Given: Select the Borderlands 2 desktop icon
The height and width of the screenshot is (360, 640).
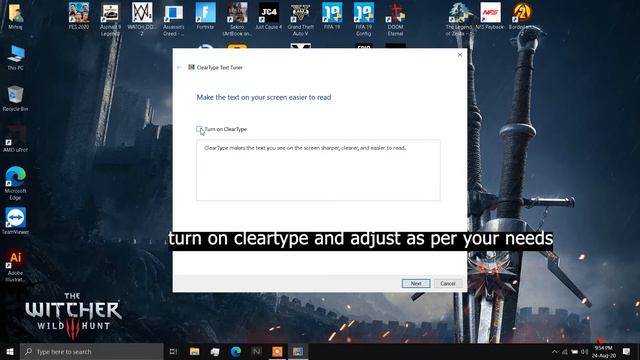Looking at the screenshot, I should (522, 16).
